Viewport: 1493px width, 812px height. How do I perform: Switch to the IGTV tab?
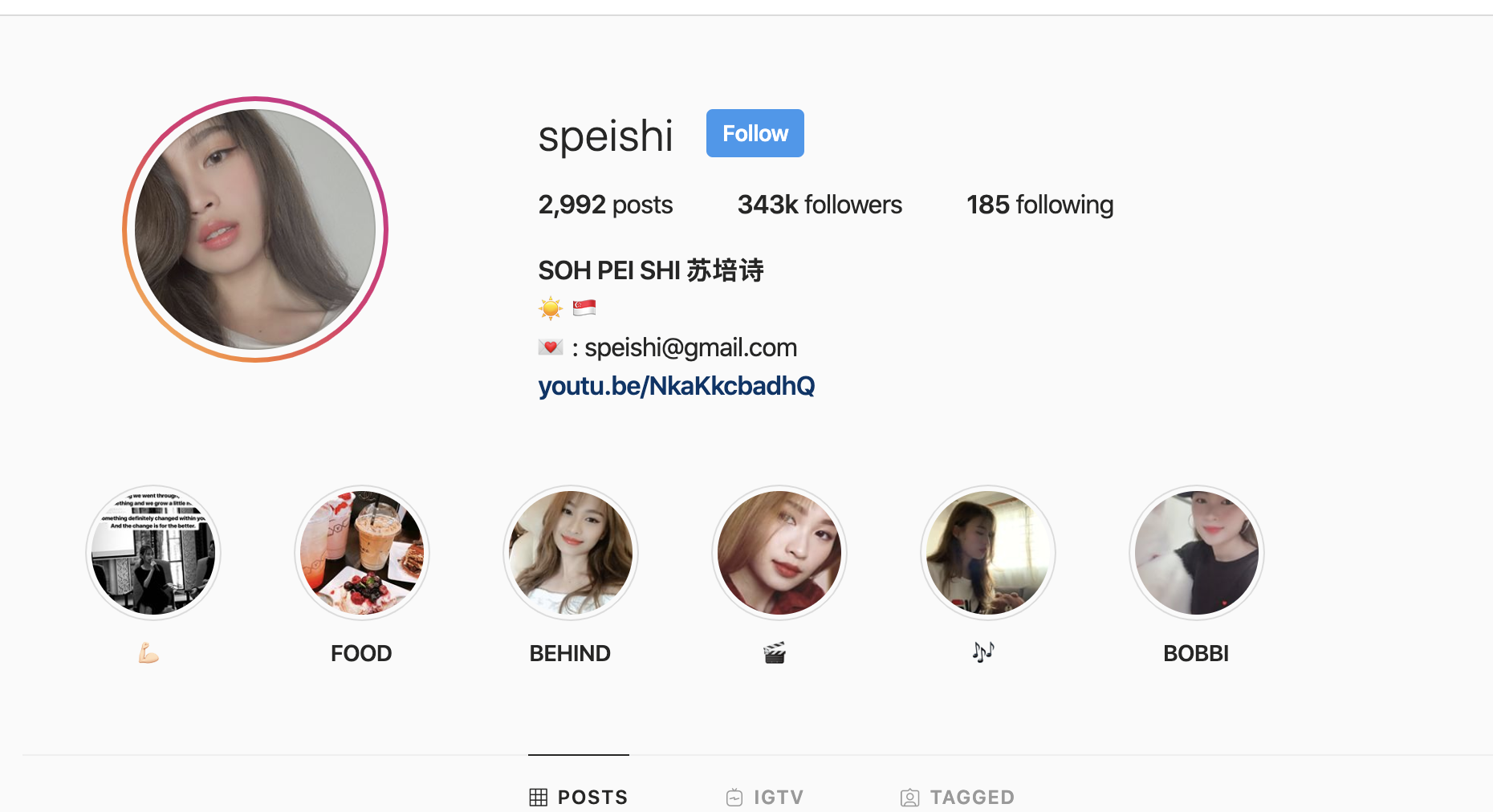(x=765, y=797)
